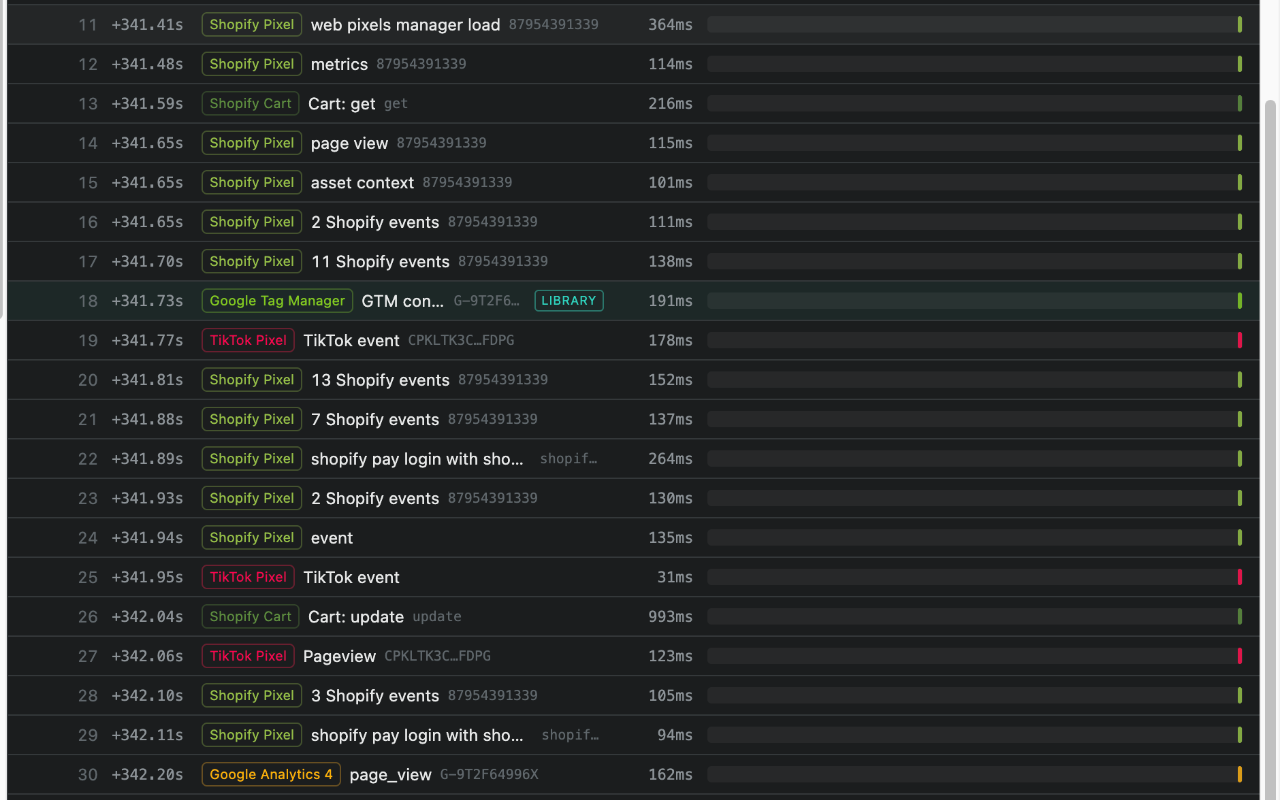
Task: Select the TikTok "Pageview" event name
Action: pyautogui.click(x=339, y=656)
